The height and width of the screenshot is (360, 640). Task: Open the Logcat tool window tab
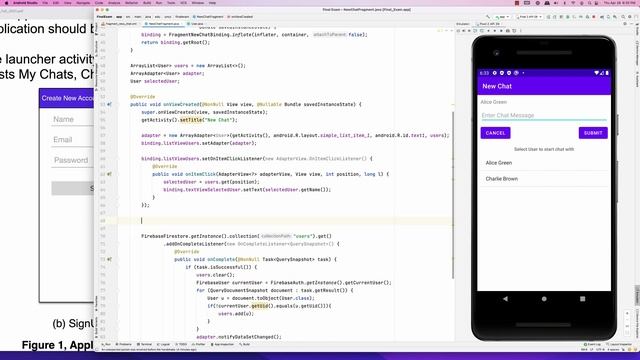point(164,344)
